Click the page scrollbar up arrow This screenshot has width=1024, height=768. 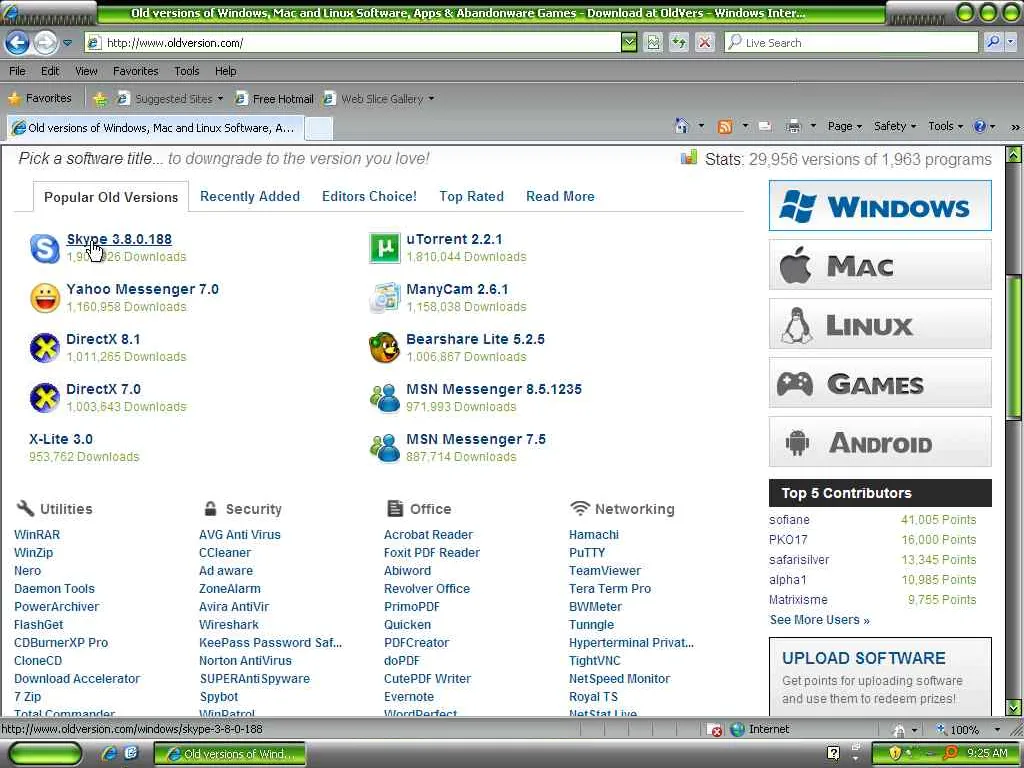coord(1014,155)
